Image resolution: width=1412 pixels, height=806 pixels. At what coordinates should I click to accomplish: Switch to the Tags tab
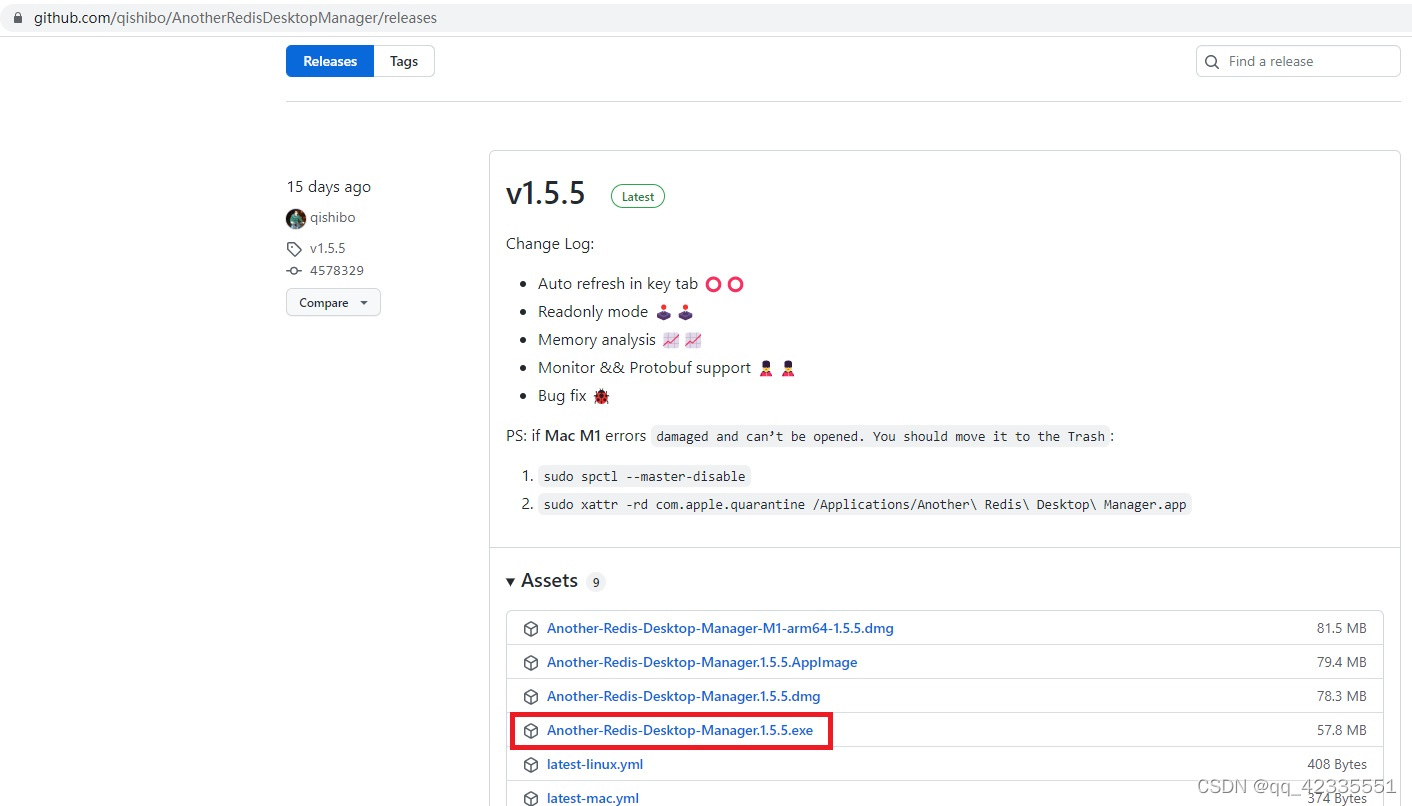point(404,61)
